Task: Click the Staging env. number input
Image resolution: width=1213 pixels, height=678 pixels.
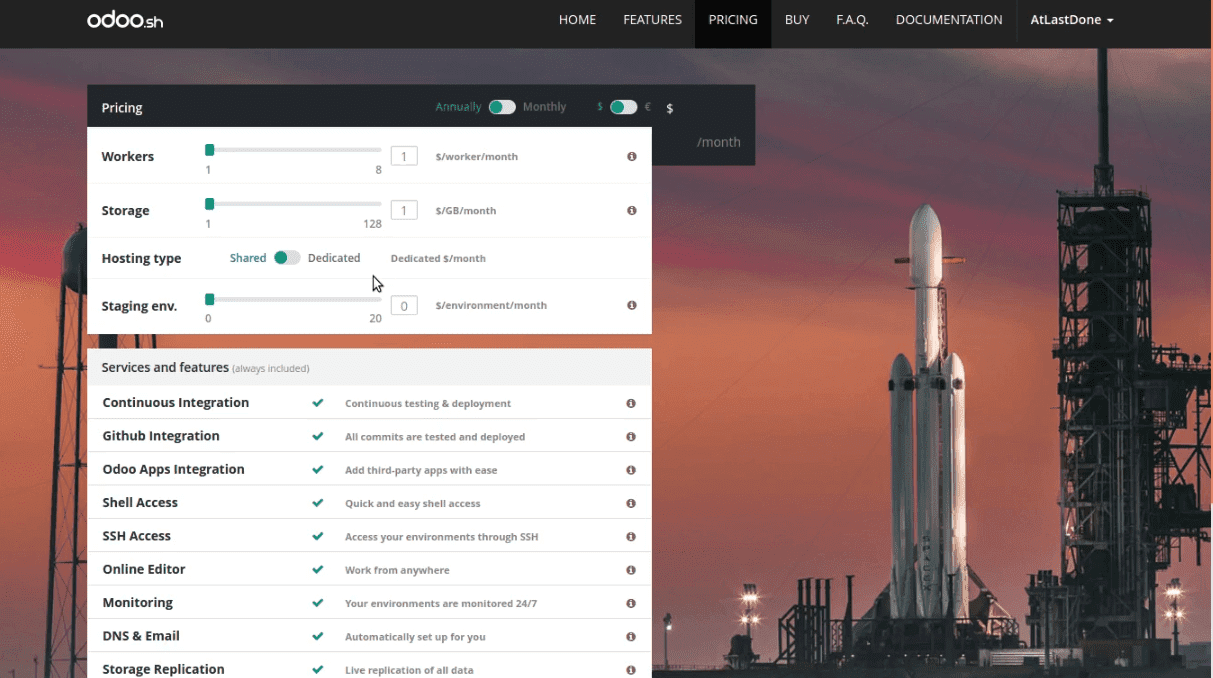Action: click(404, 305)
